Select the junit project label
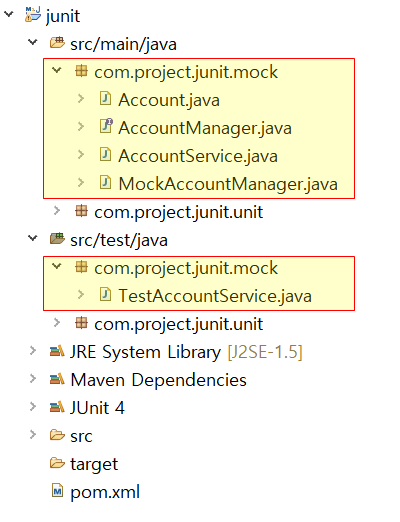The height and width of the screenshot is (522, 400). (x=63, y=16)
